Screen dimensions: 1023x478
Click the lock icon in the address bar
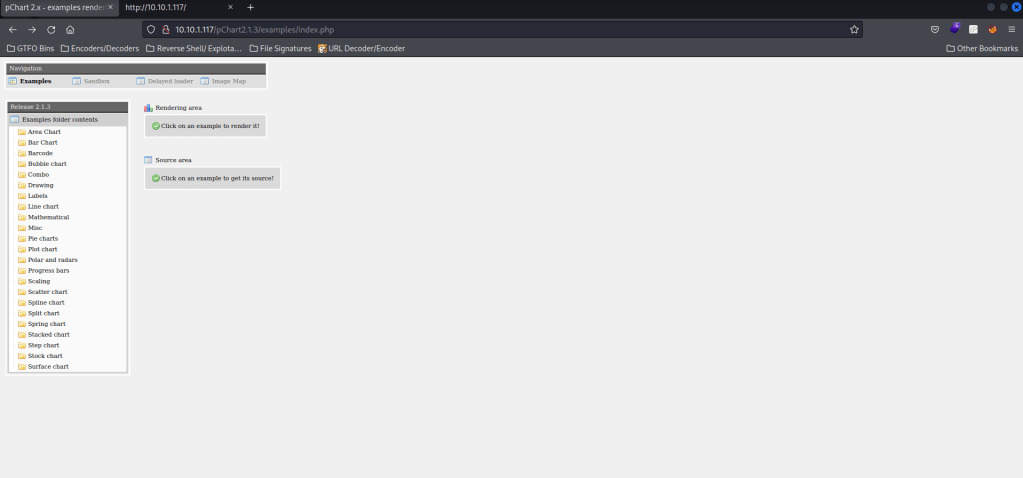pyautogui.click(x=166, y=30)
